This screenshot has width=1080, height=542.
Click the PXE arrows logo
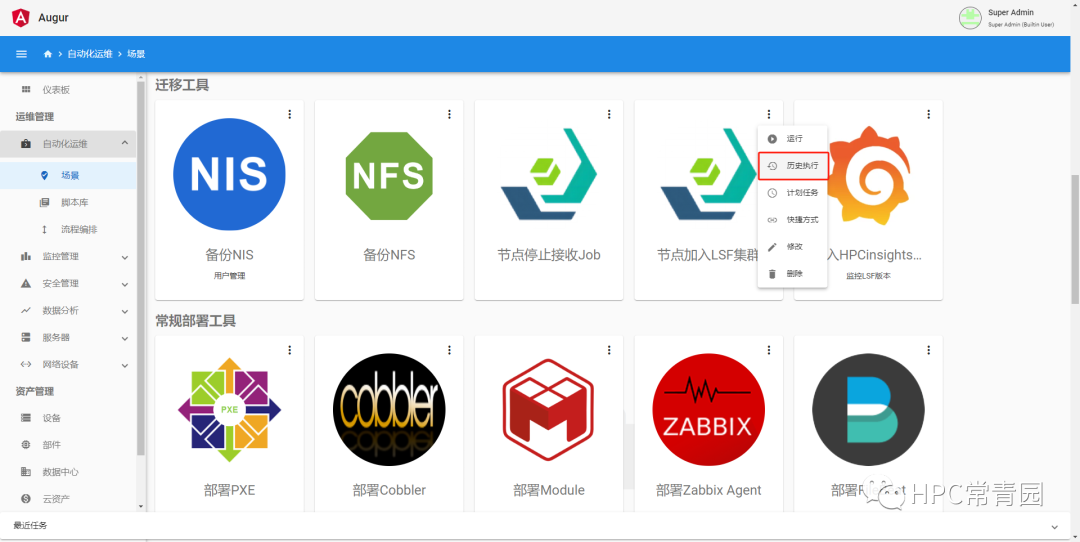229,410
